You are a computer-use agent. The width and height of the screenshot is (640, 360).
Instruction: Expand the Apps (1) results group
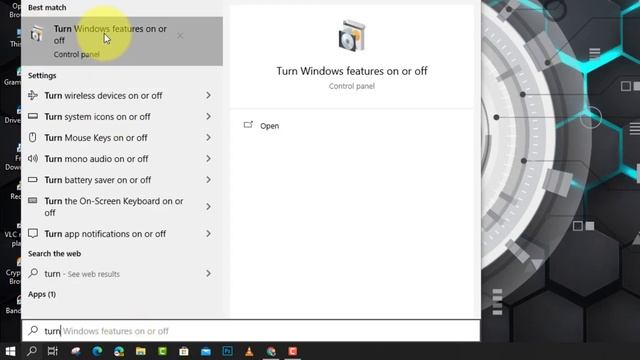click(x=42, y=294)
